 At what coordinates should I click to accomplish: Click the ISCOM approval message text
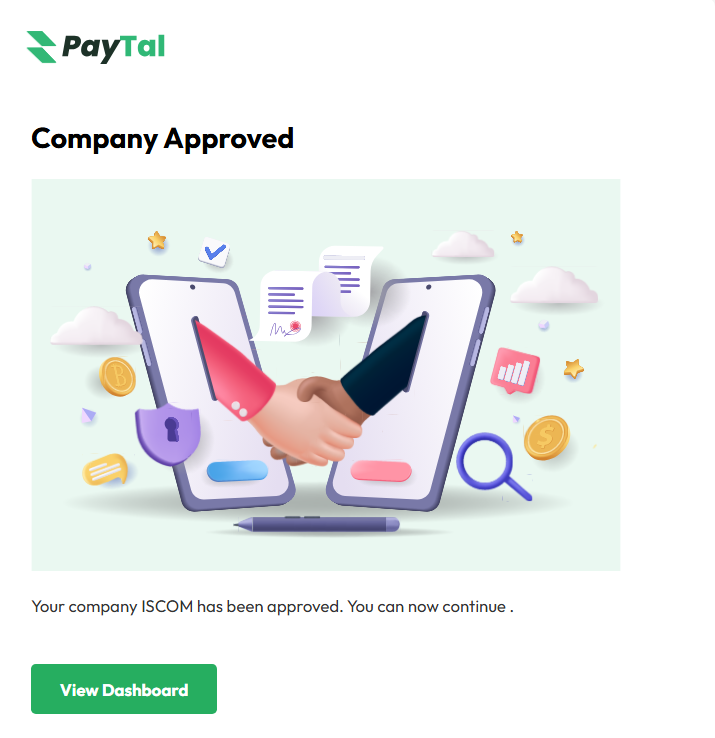(x=272, y=607)
